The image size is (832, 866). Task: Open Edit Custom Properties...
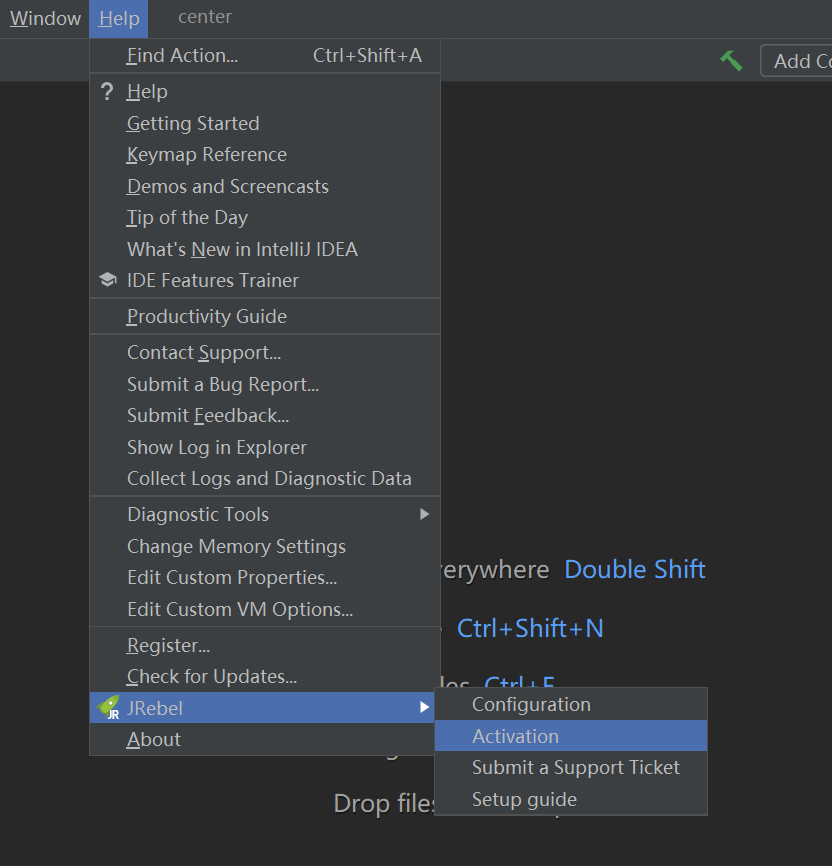coord(265,578)
